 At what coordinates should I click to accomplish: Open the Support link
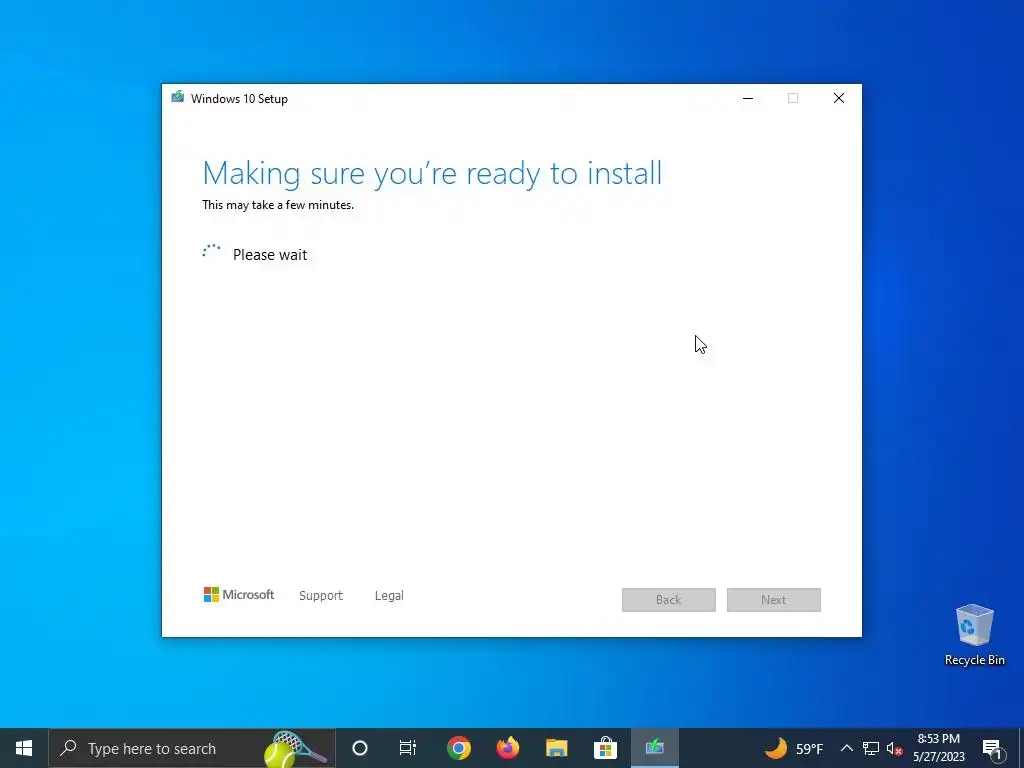[321, 596]
